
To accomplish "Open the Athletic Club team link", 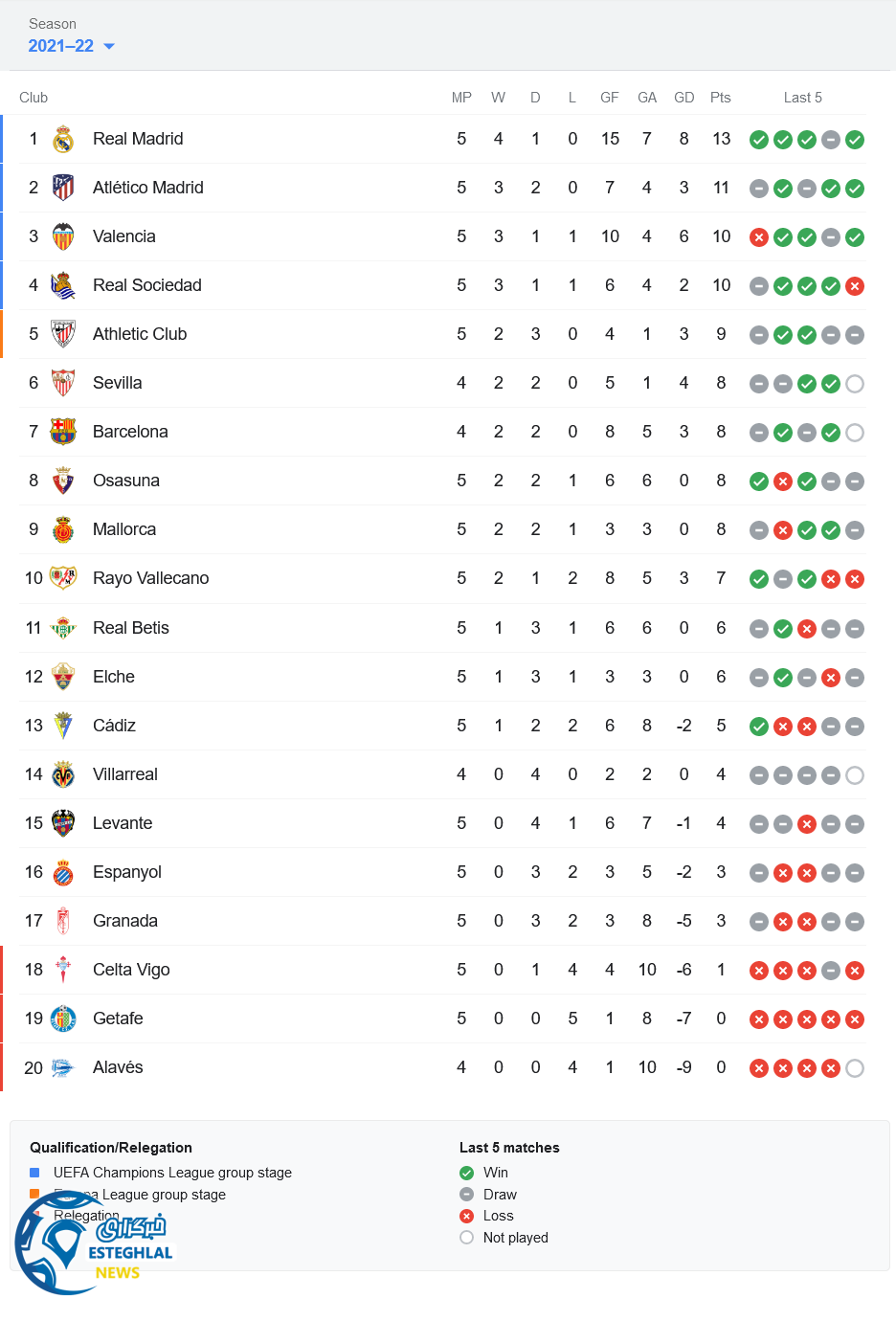I will 140,334.
